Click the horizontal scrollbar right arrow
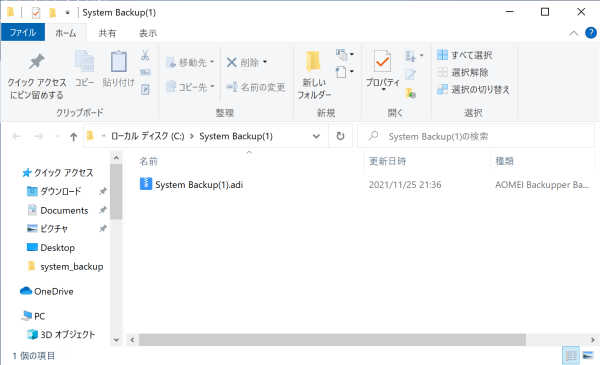 click(x=592, y=340)
